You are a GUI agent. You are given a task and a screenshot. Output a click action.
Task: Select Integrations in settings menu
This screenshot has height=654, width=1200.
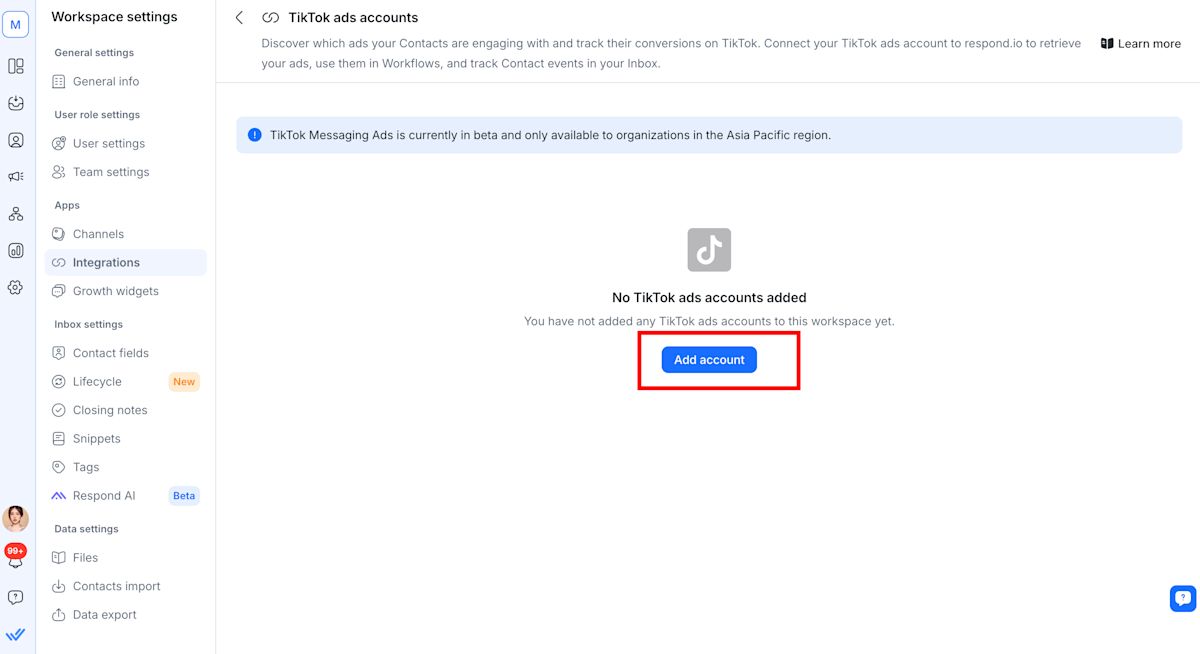pyautogui.click(x=106, y=263)
